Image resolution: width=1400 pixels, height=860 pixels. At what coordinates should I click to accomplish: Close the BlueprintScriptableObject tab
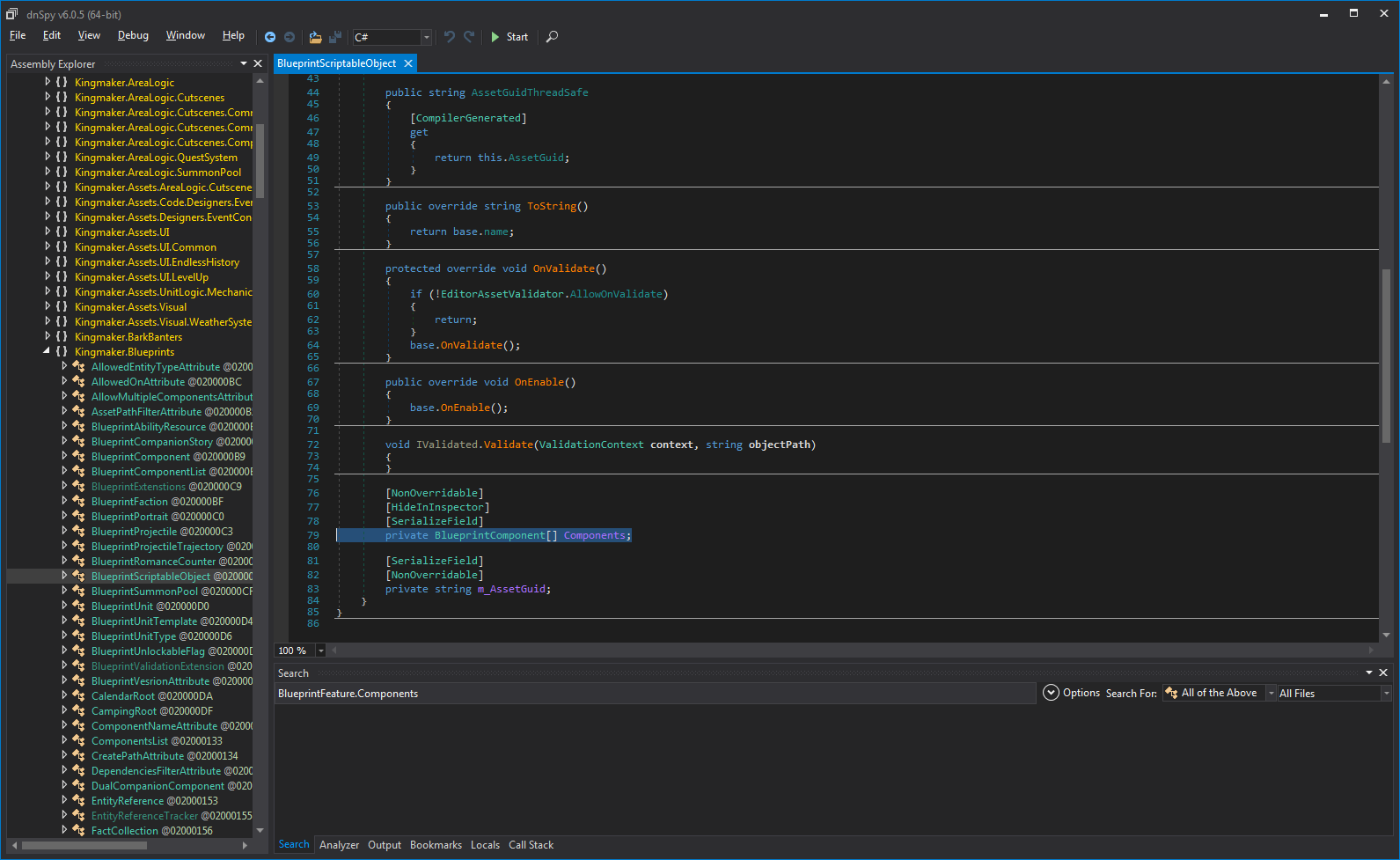click(408, 63)
